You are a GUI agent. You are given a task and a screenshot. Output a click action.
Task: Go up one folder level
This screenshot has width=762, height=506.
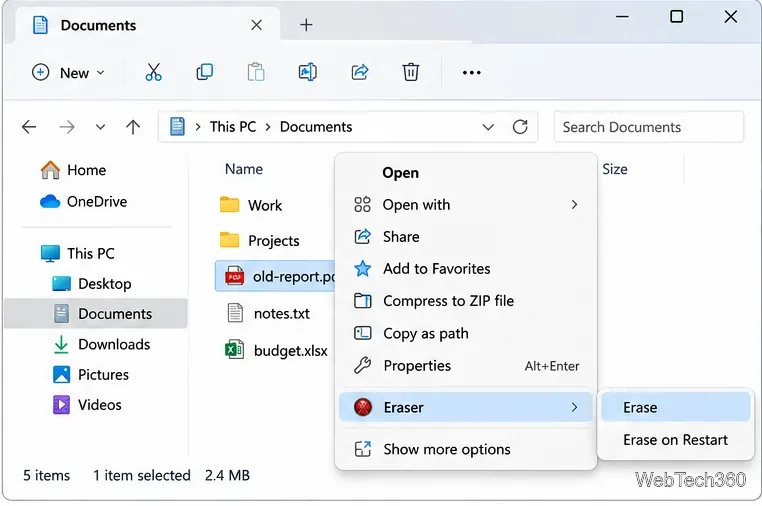coord(133,127)
